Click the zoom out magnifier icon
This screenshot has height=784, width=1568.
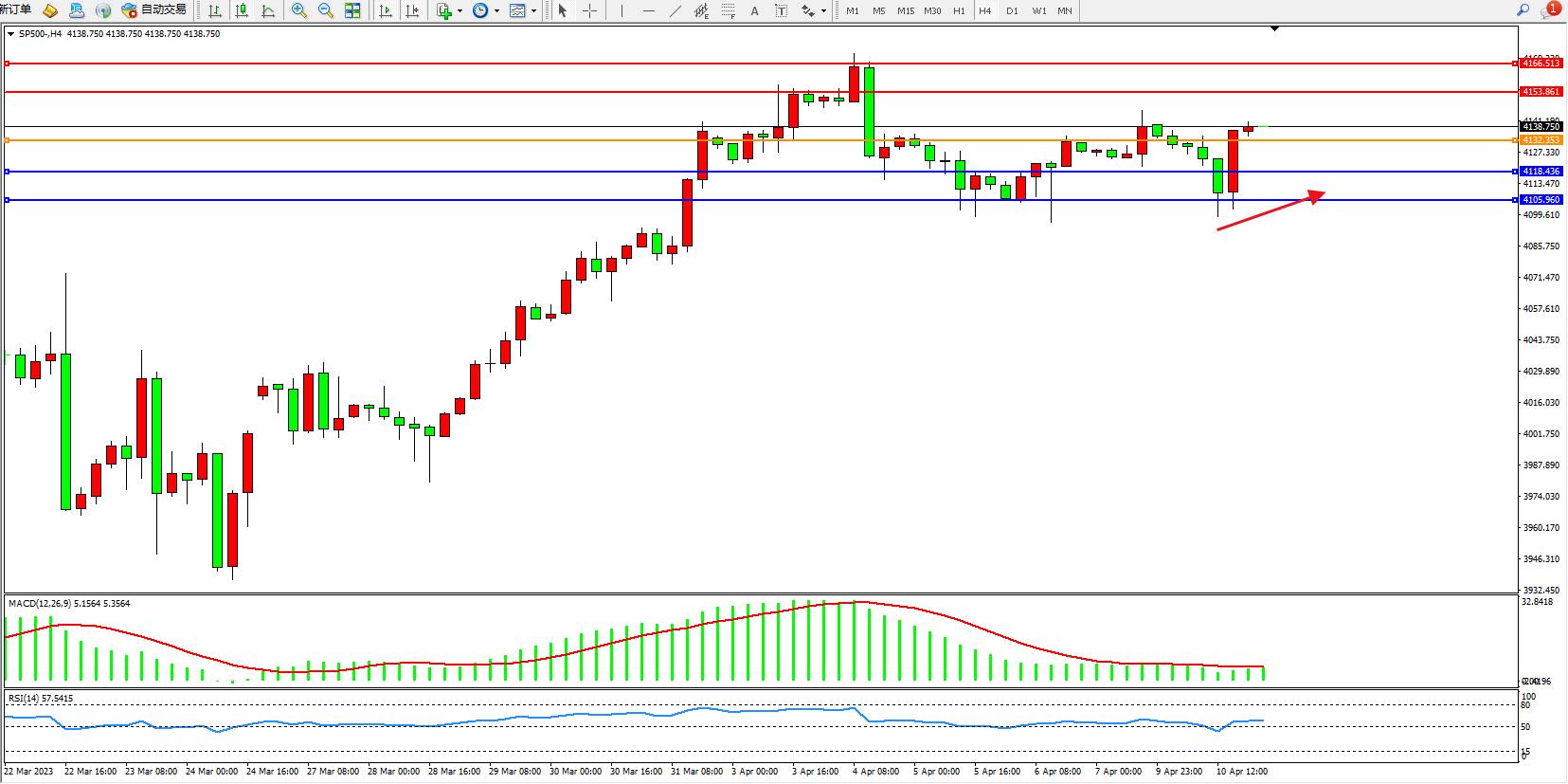coord(326,10)
